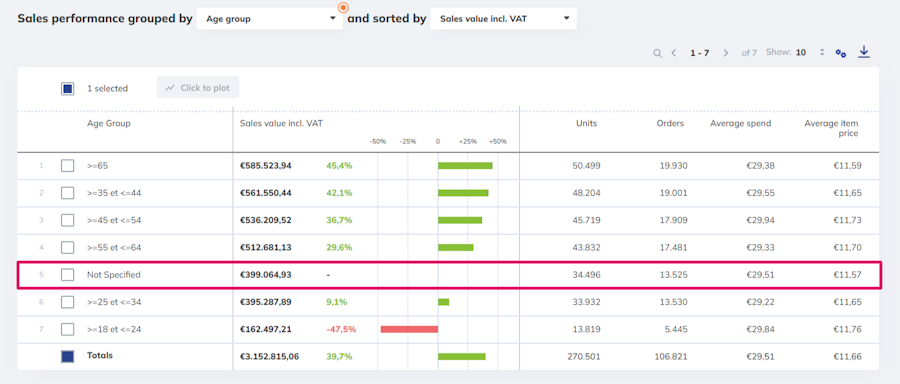900x384 pixels.
Task: Tick the Not Specified row checkbox
Action: (x=68, y=275)
